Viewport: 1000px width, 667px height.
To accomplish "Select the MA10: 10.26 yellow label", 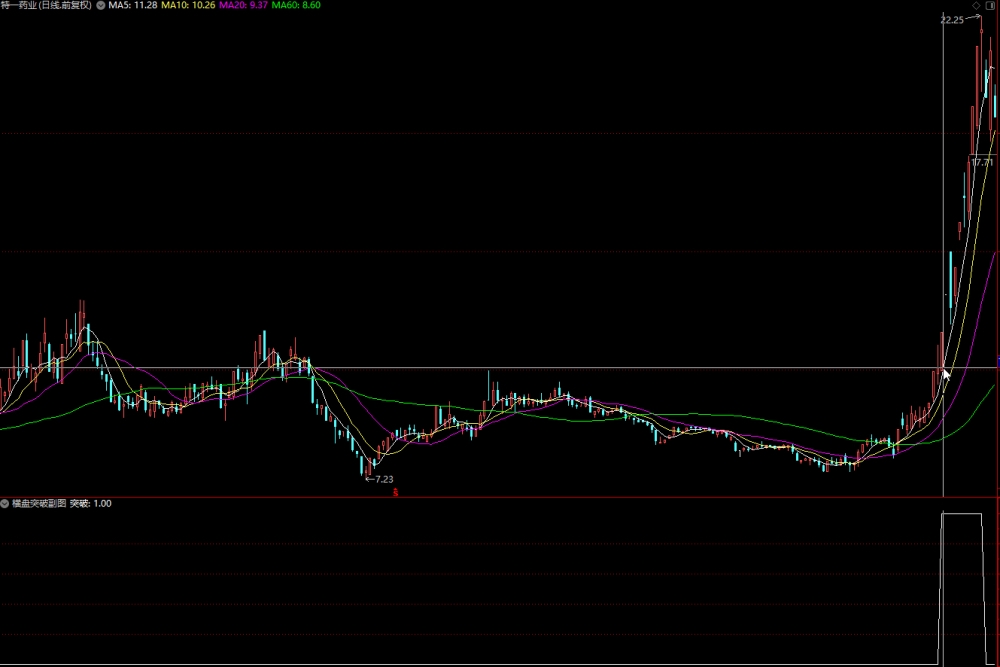I will pyautogui.click(x=188, y=5).
